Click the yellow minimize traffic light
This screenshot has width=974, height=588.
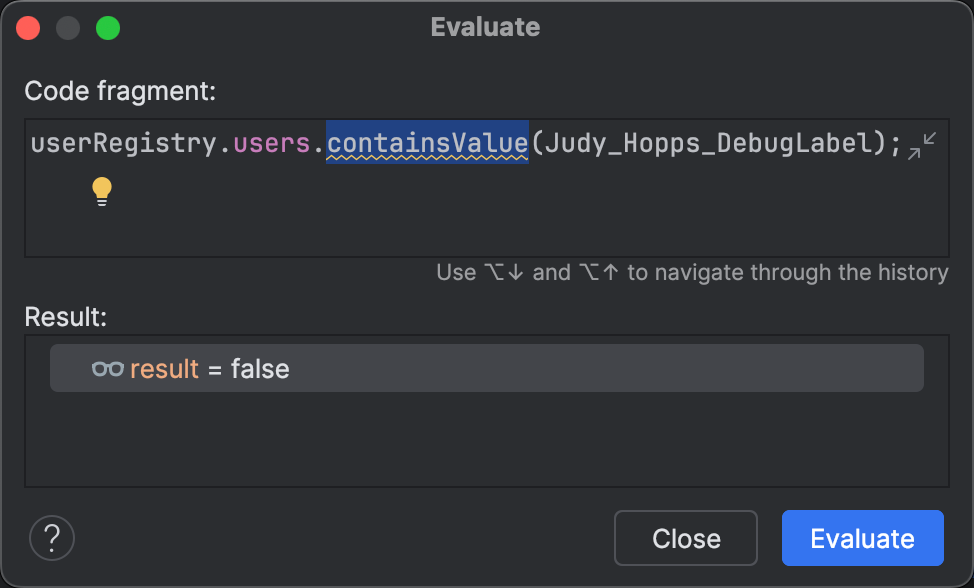68,28
